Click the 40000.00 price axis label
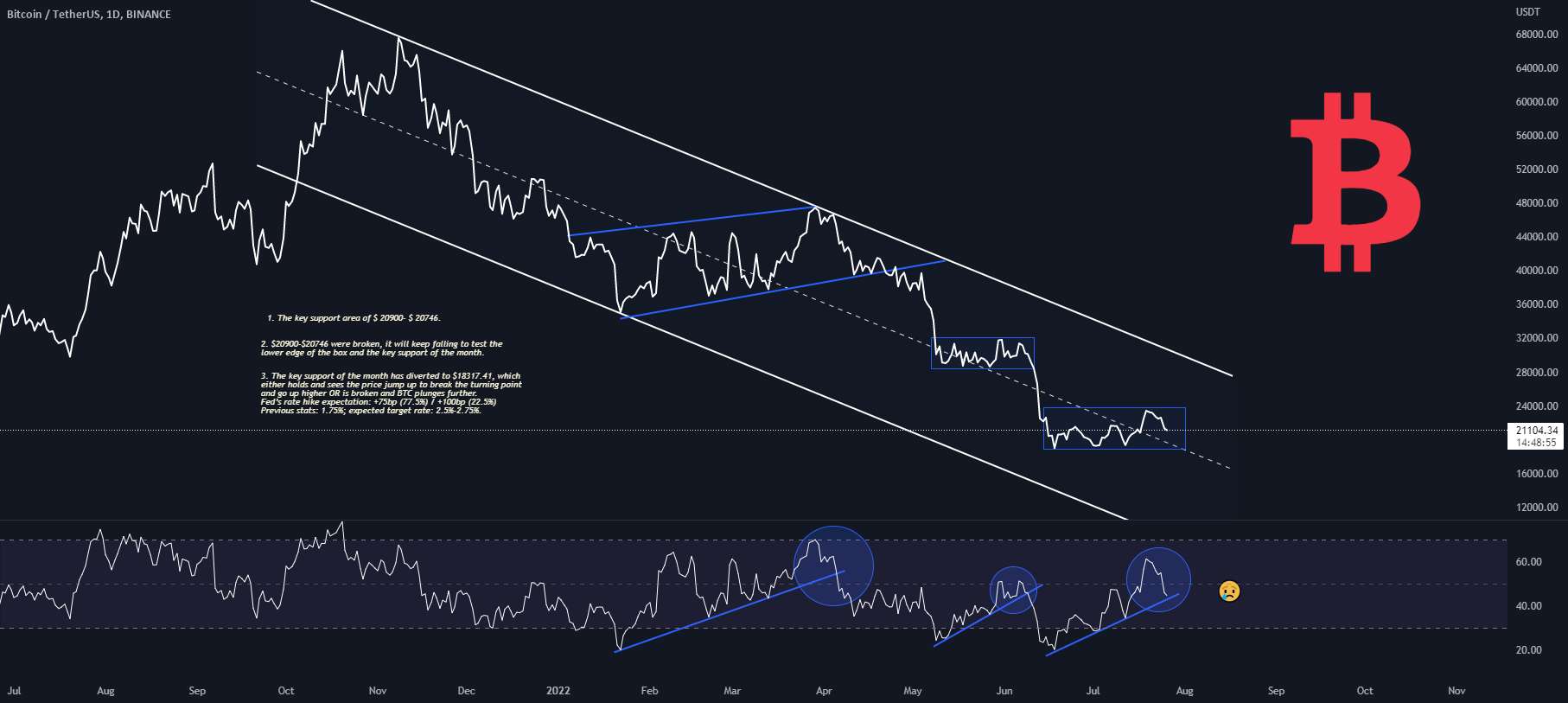The width and height of the screenshot is (1568, 703). coord(1537,271)
